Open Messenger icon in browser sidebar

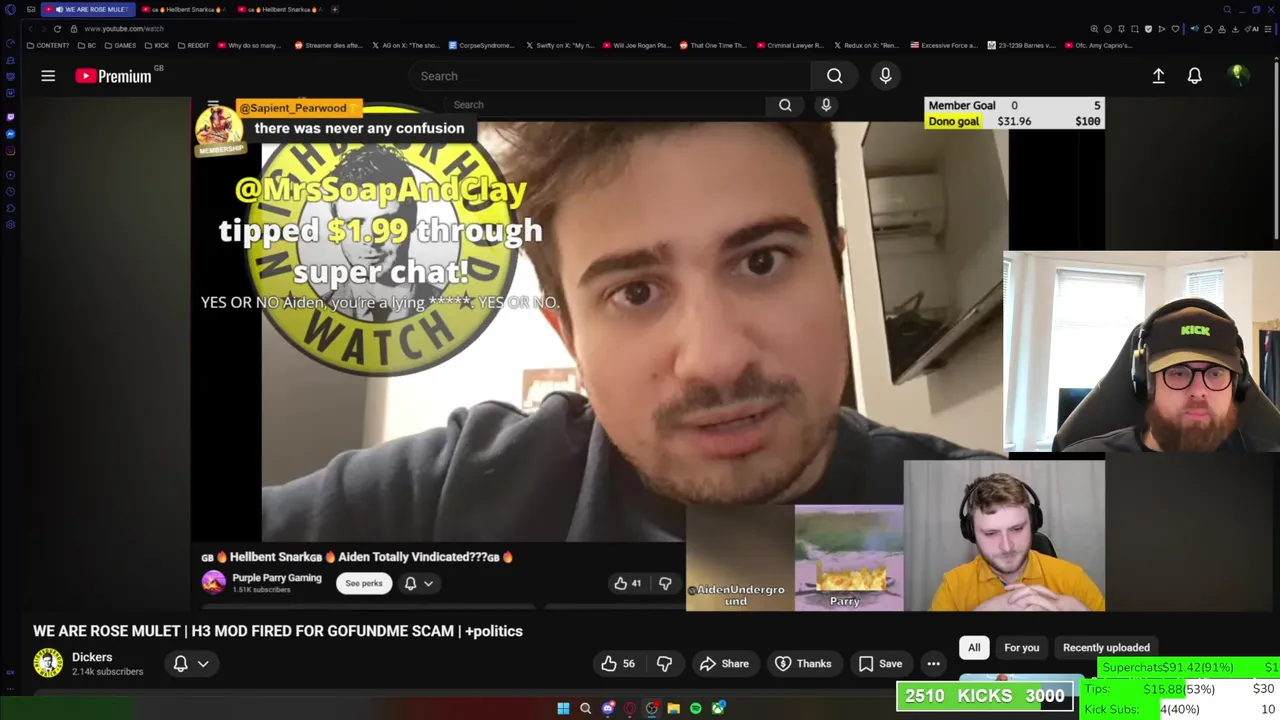10,134
